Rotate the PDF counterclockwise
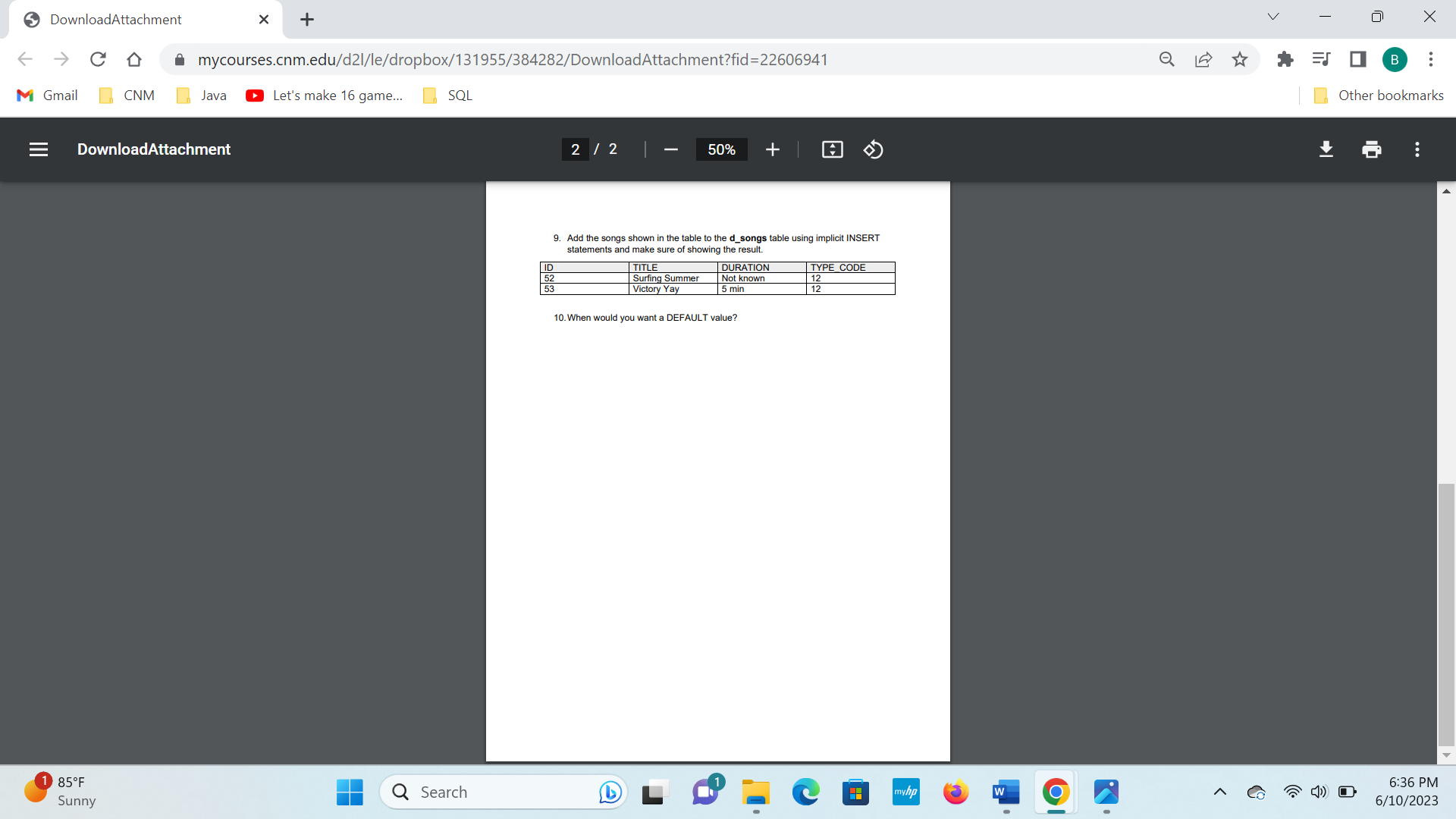This screenshot has height=819, width=1456. pos(873,149)
